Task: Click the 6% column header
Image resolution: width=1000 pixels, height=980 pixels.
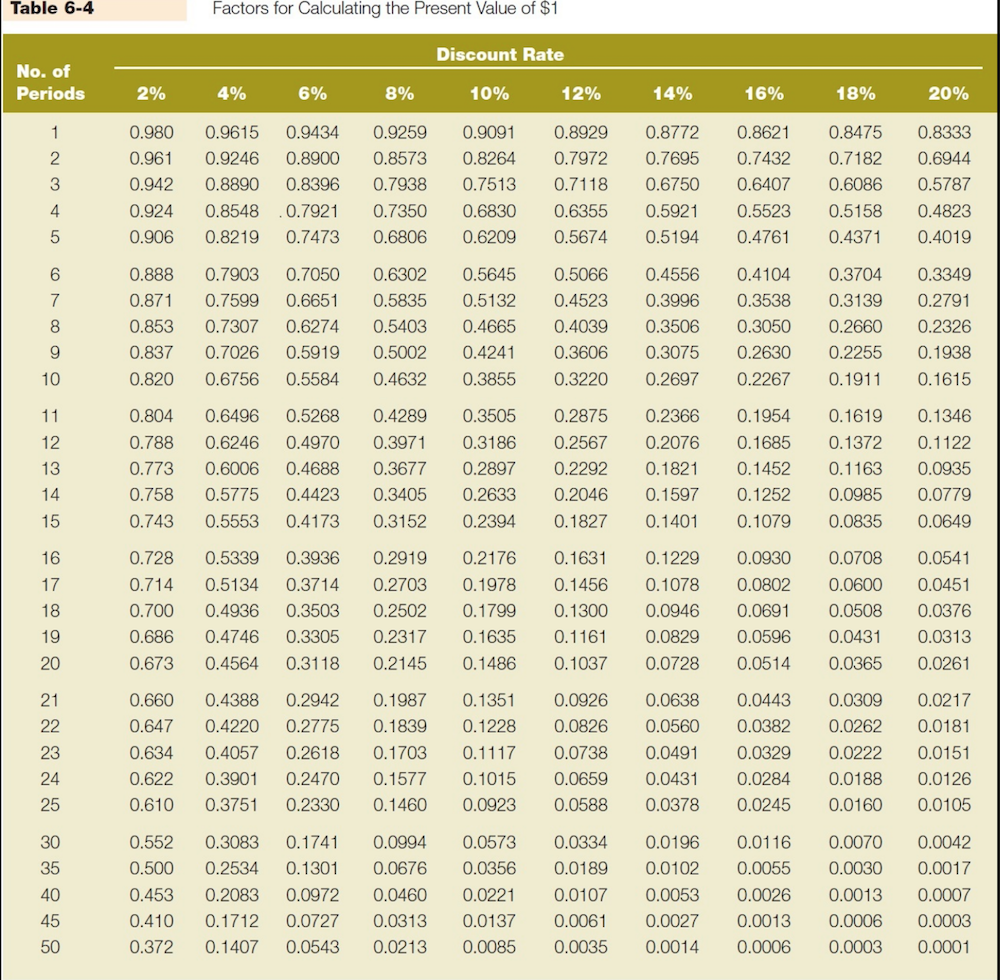Action: (312, 94)
